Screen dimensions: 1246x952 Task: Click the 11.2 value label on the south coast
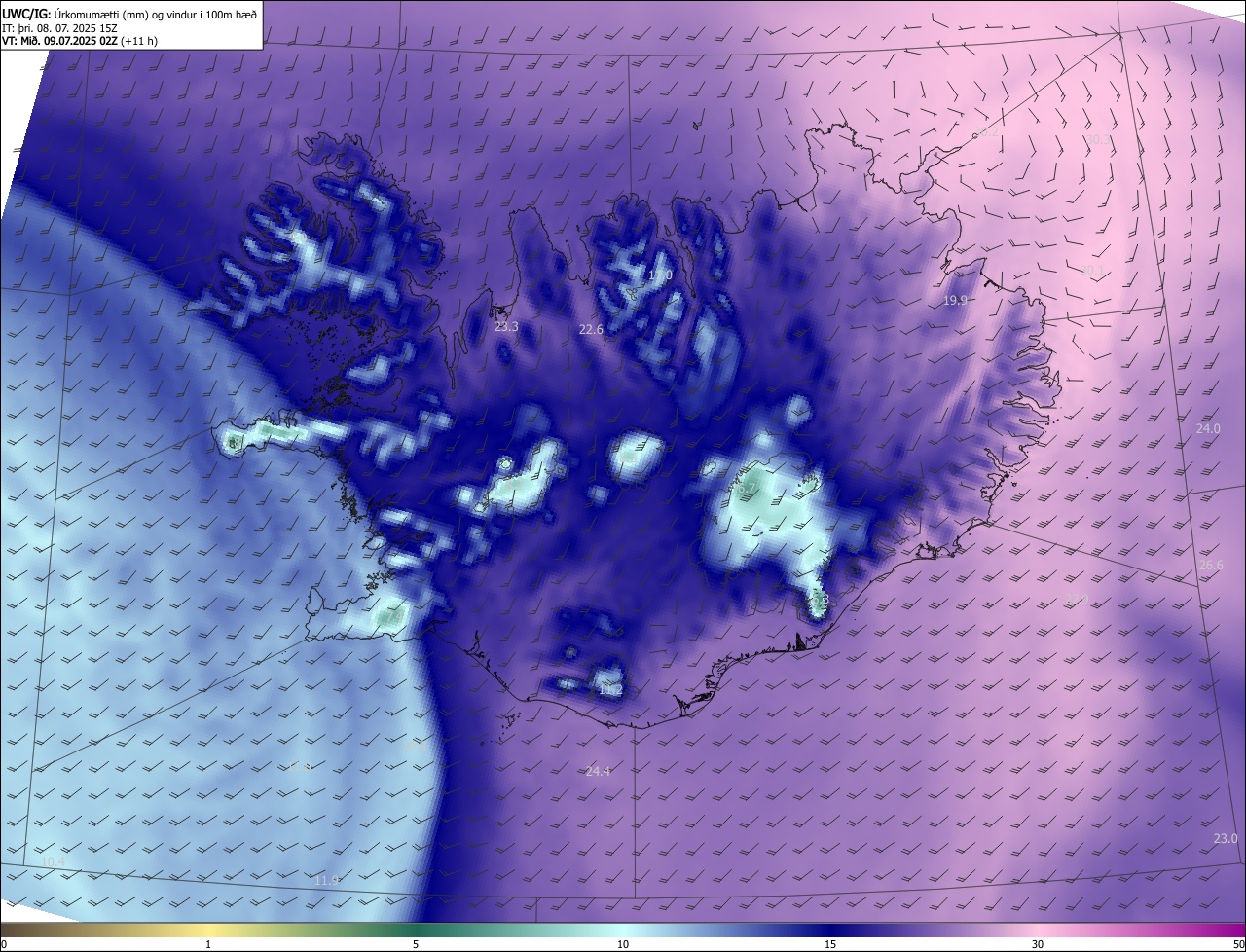(x=610, y=690)
